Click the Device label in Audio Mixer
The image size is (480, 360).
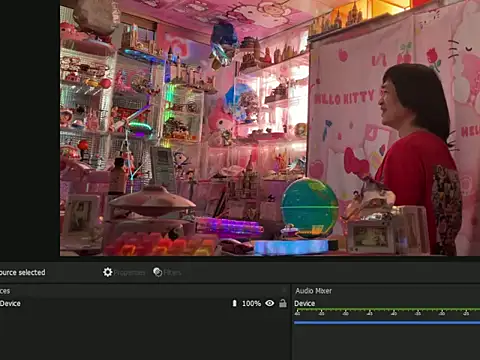coord(304,303)
